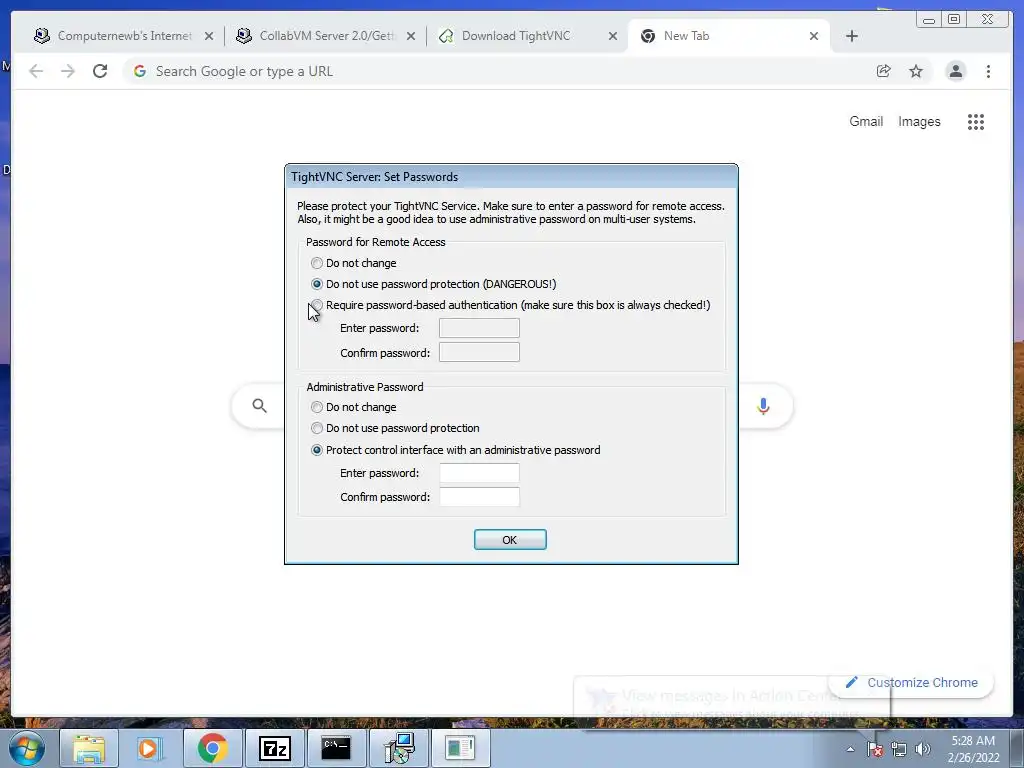The height and width of the screenshot is (768, 1024).
Task: Open Chrome three-dot menu
Action: (x=988, y=71)
